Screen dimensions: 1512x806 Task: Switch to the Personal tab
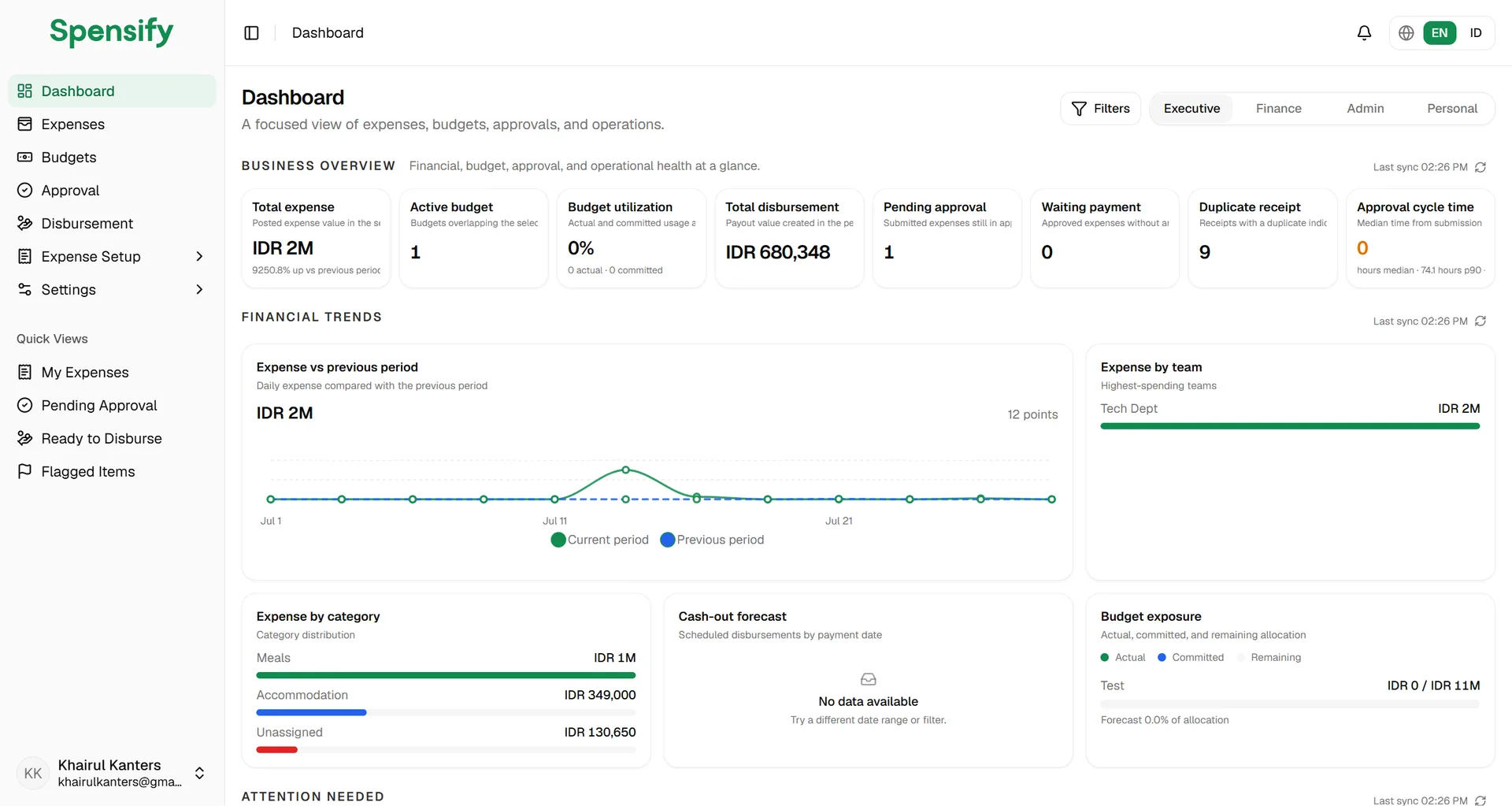(1451, 109)
